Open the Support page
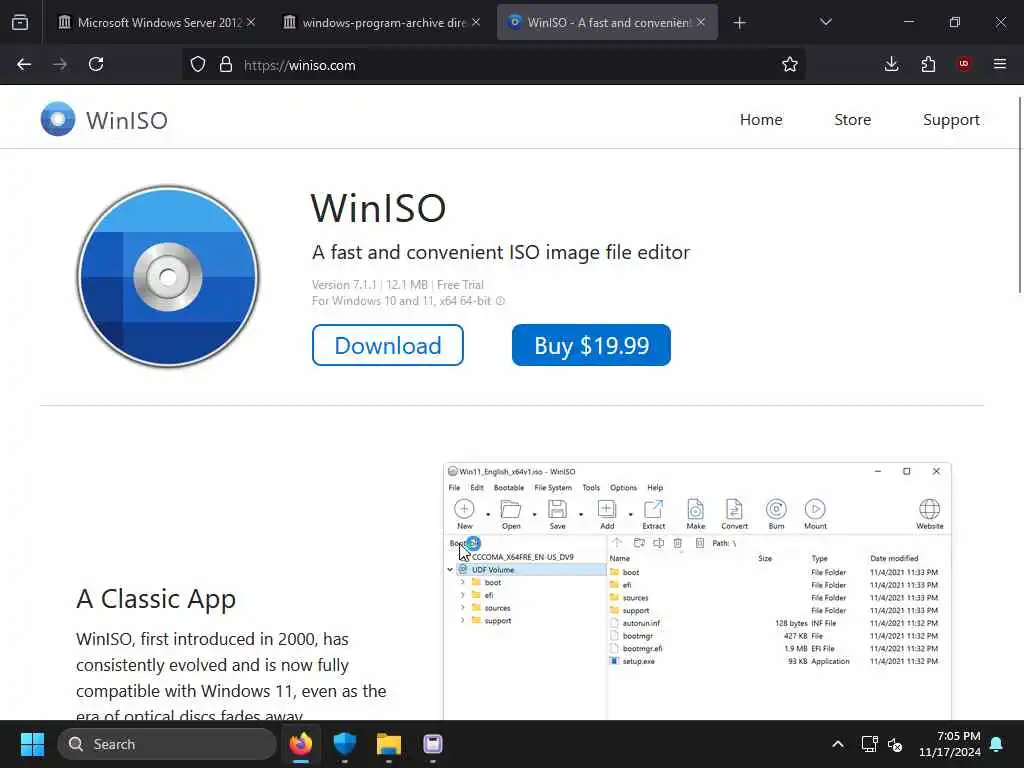The height and width of the screenshot is (768, 1024). tap(951, 120)
